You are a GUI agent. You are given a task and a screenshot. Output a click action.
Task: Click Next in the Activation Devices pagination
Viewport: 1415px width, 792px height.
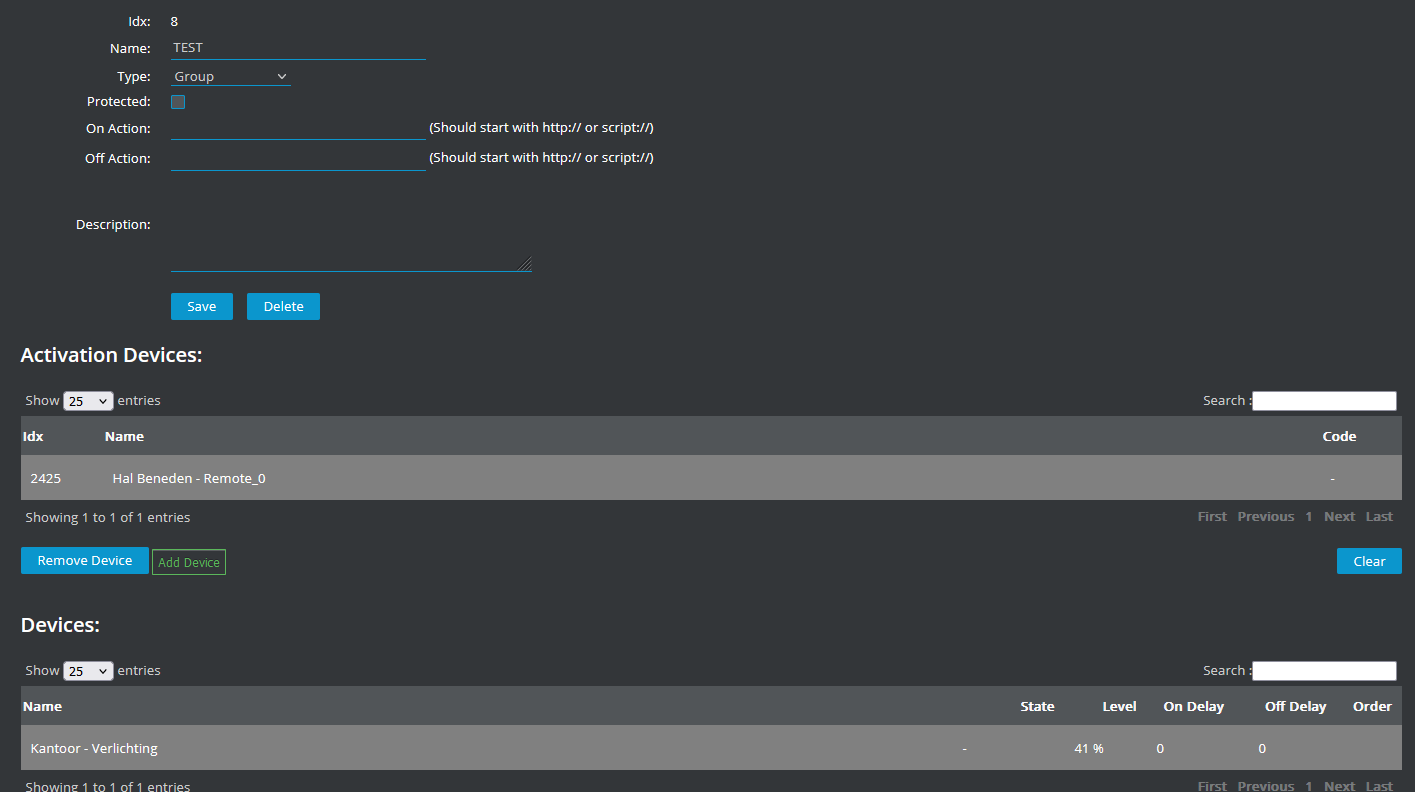pos(1339,516)
